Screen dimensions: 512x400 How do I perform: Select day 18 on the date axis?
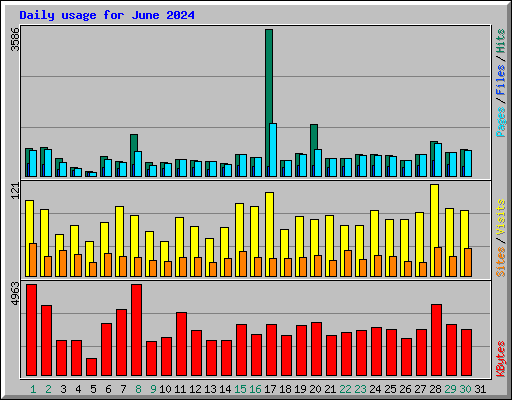point(285,389)
